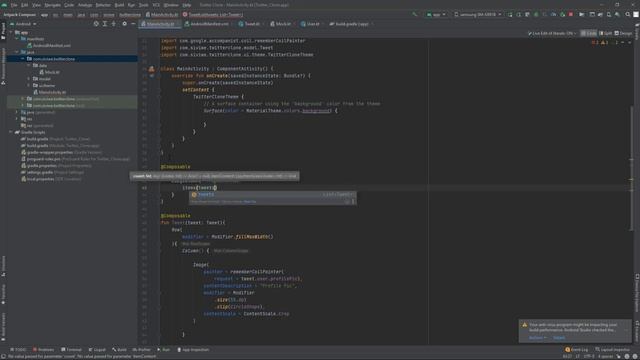Click the Collapse All icon in Project panel
The image size is (640, 360).
(x=114, y=24)
